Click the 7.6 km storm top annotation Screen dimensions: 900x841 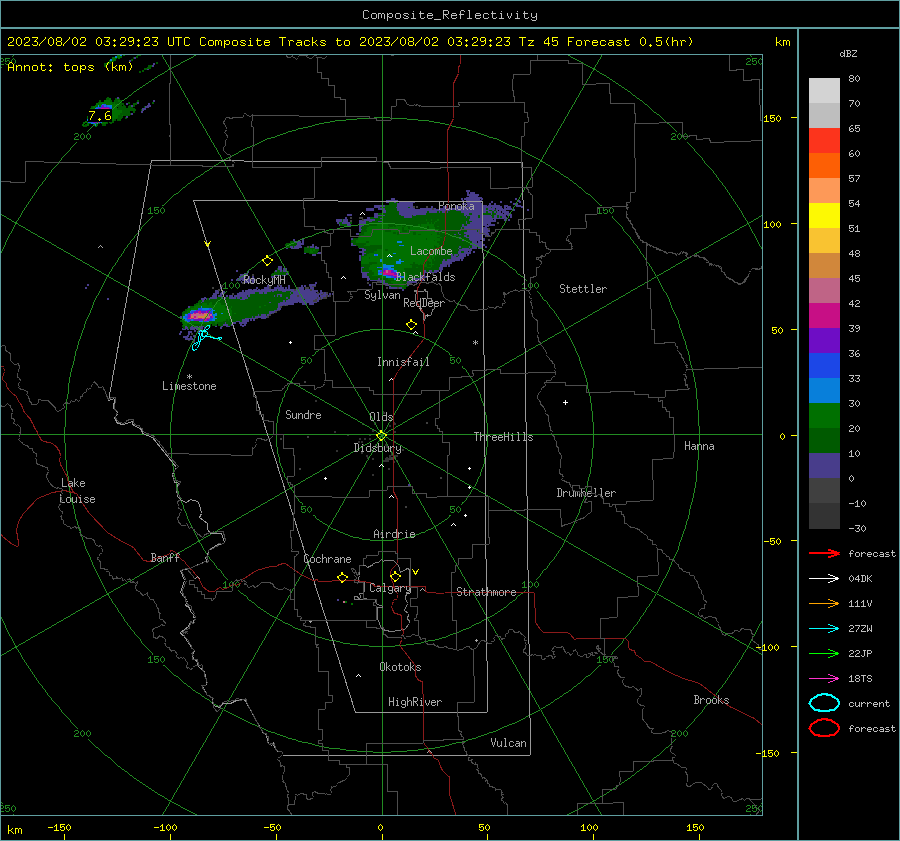[x=100, y=117]
